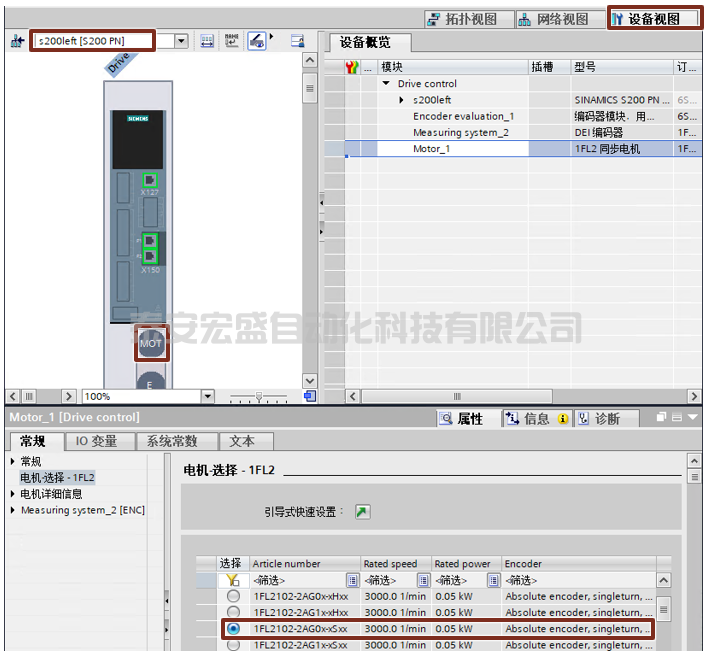Screen dimensions: 708x657
Task: Open the 100% zoom level dropdown
Action: coord(207,396)
